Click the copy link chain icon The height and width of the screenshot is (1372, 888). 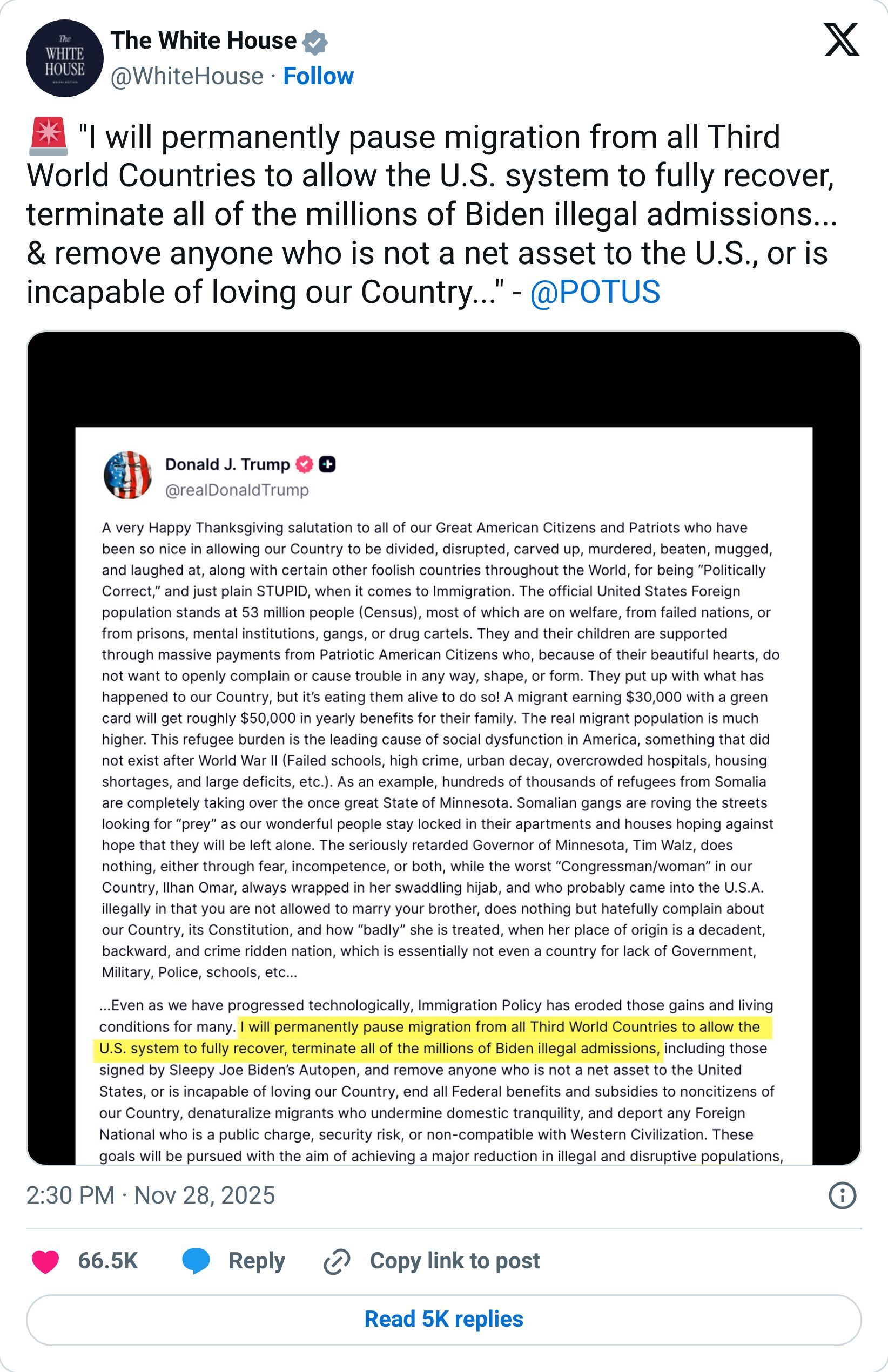pyautogui.click(x=337, y=1261)
